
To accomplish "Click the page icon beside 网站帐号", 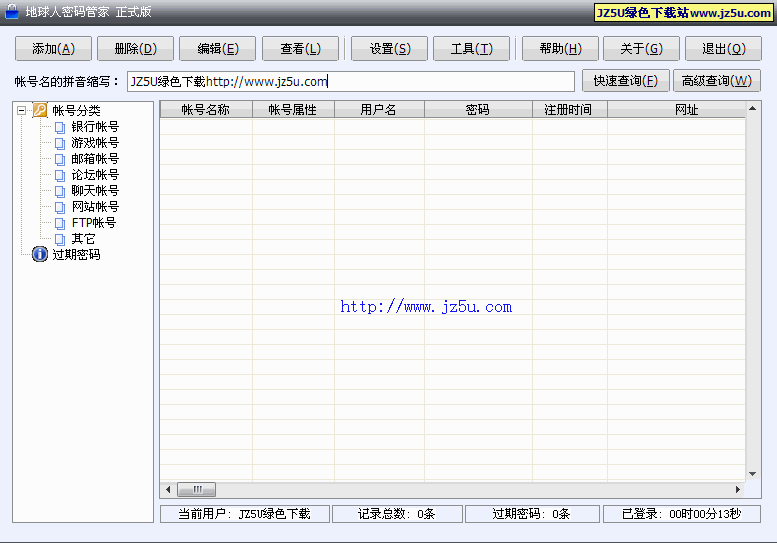I will pos(60,208).
